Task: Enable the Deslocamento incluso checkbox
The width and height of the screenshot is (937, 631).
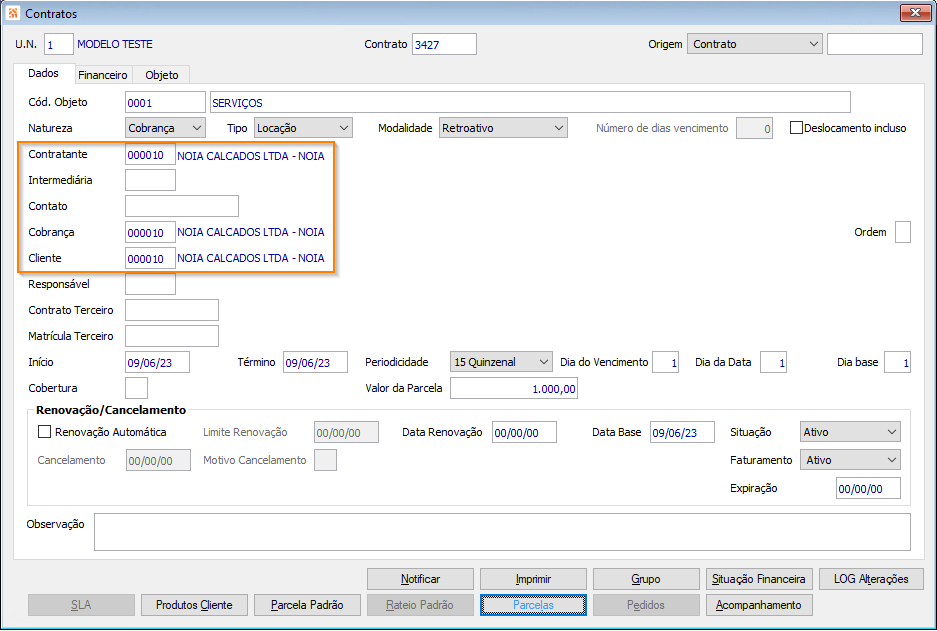Action: click(x=796, y=128)
